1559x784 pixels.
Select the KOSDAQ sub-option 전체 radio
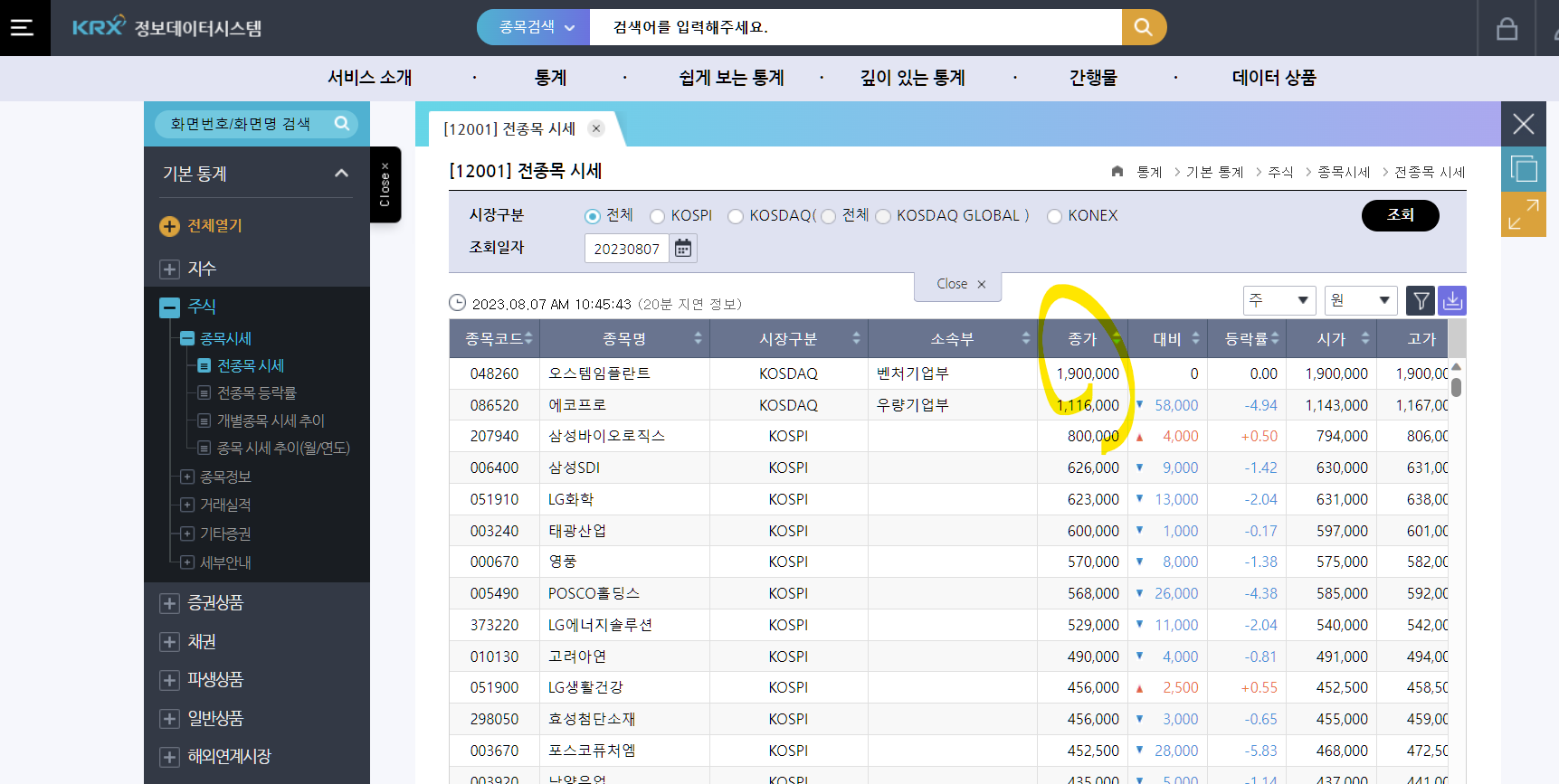(x=828, y=216)
